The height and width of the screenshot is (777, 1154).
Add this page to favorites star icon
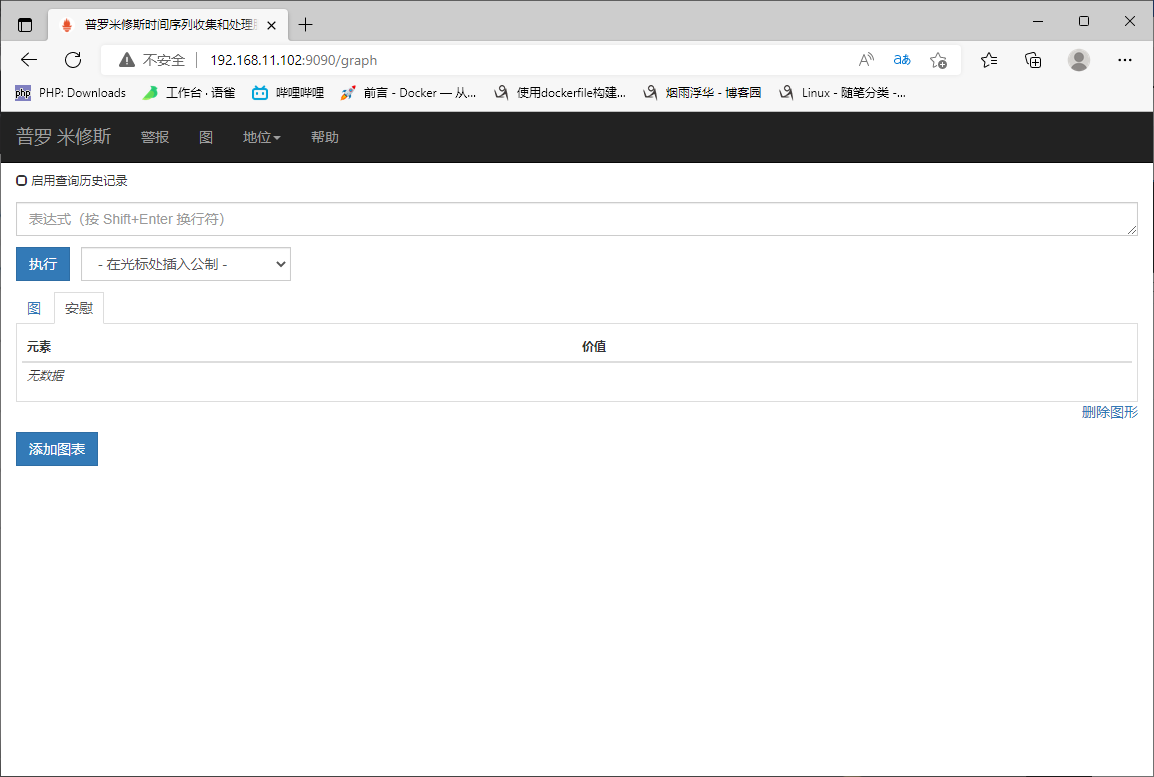[938, 60]
